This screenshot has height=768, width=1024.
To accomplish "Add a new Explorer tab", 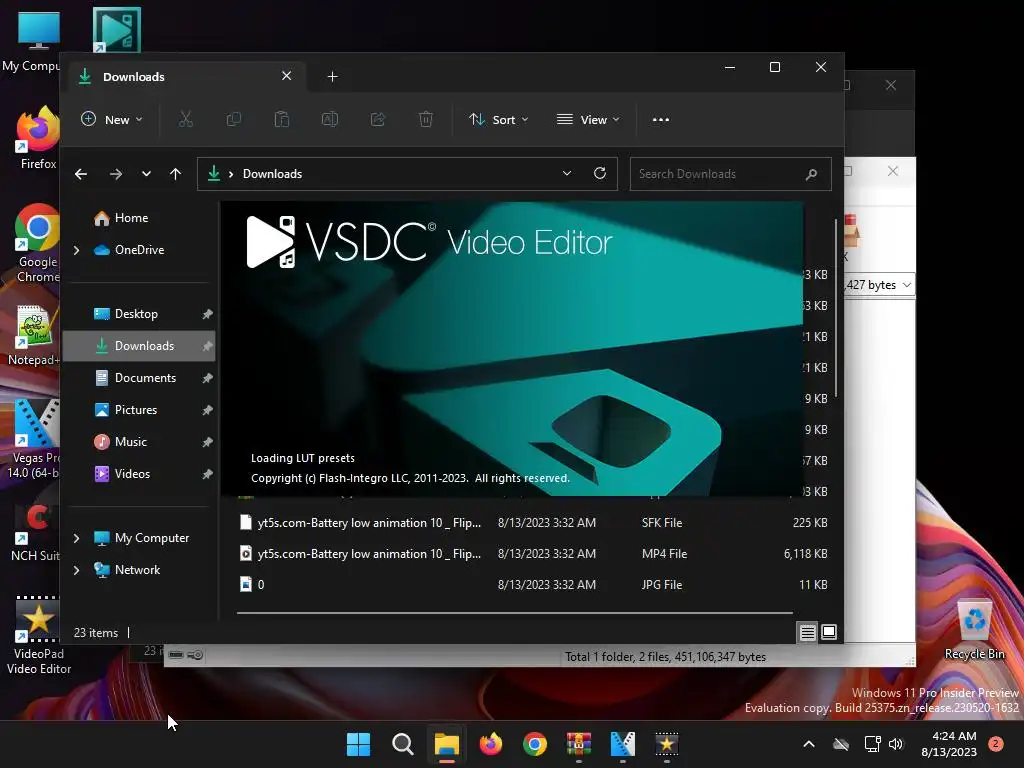I will (332, 76).
